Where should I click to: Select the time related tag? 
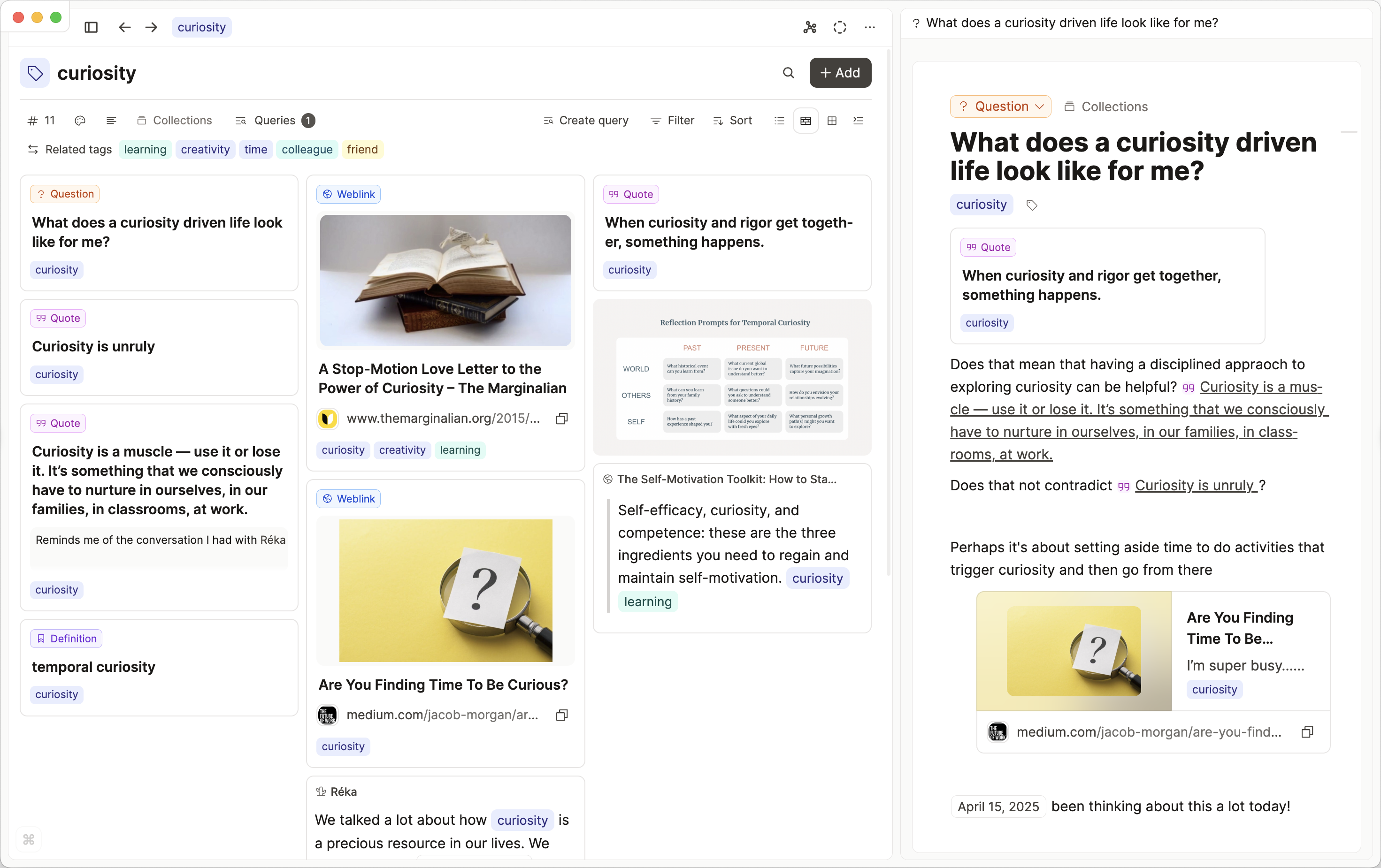pyautogui.click(x=256, y=150)
